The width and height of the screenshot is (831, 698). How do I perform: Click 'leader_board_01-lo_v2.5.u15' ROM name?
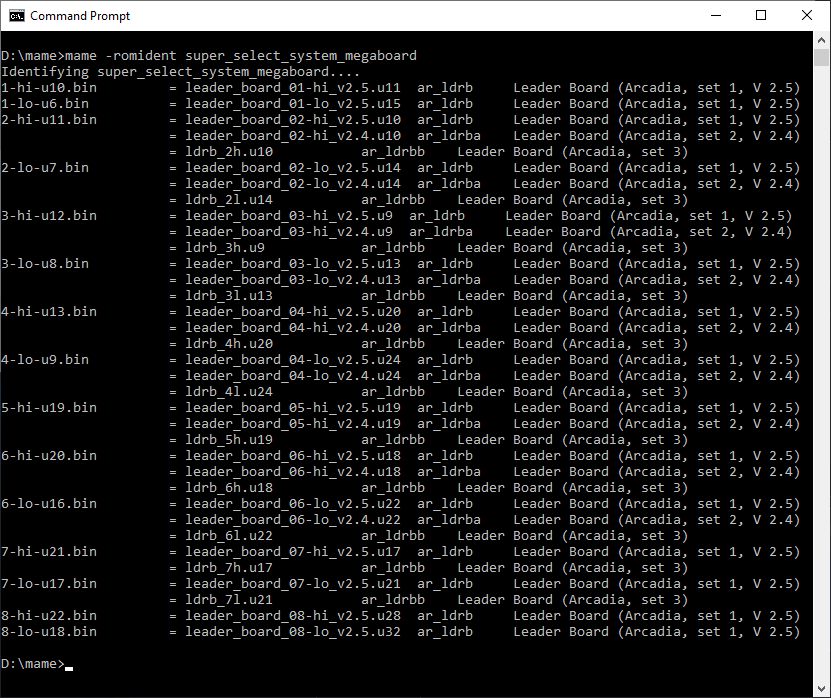[293, 103]
